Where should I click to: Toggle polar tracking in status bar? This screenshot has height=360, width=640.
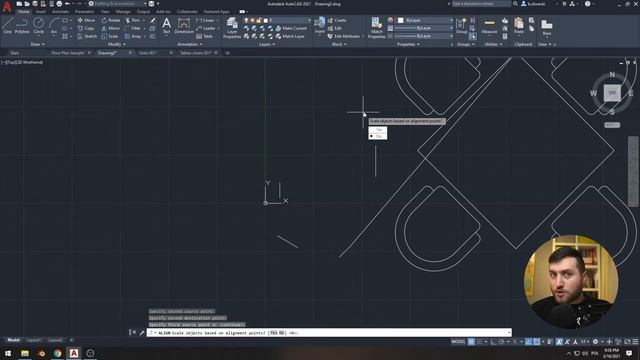[502, 342]
